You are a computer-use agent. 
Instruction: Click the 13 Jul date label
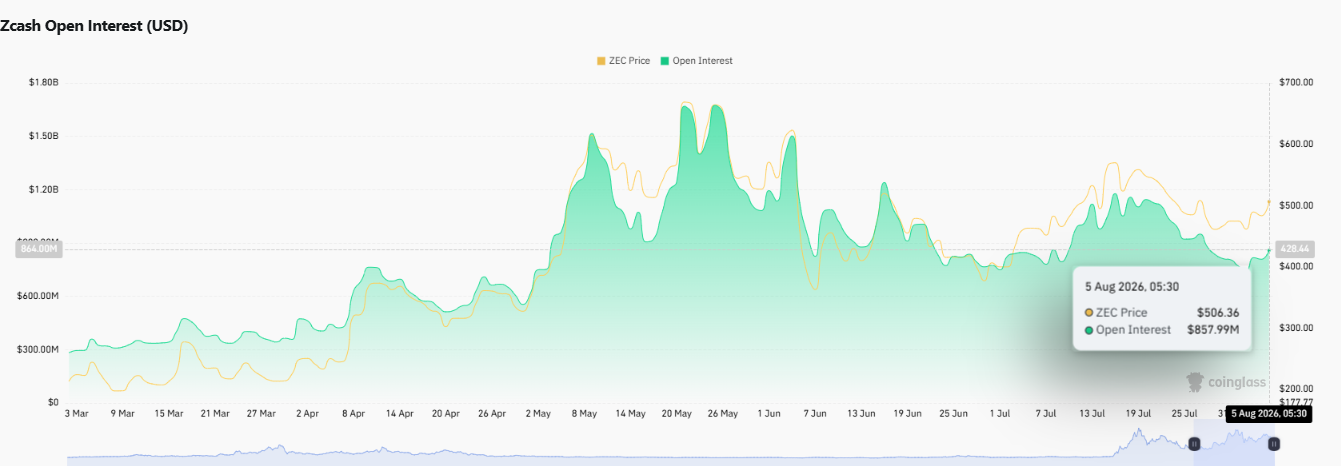1091,413
